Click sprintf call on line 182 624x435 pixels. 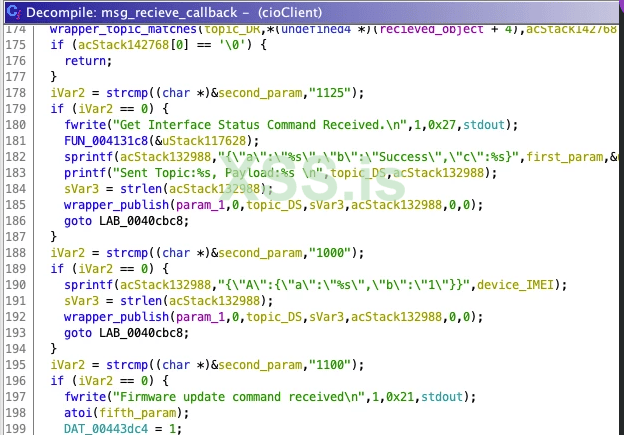pos(88,157)
